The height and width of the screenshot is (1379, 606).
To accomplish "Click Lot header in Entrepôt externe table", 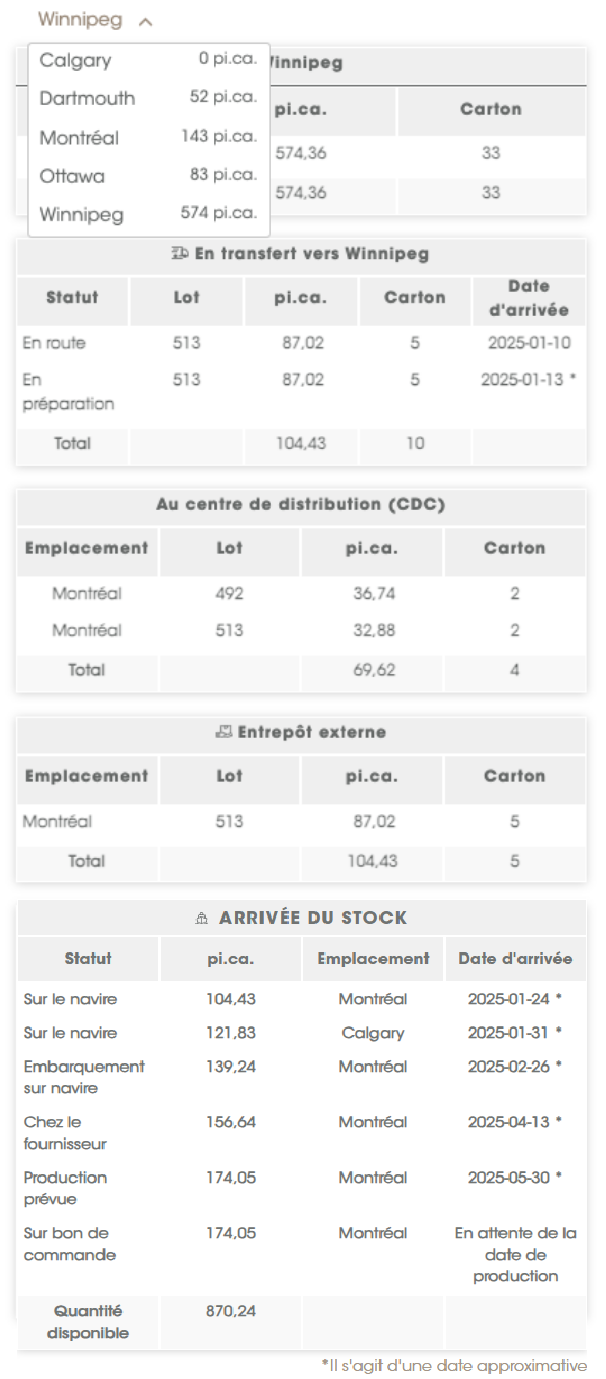I will [x=229, y=776].
